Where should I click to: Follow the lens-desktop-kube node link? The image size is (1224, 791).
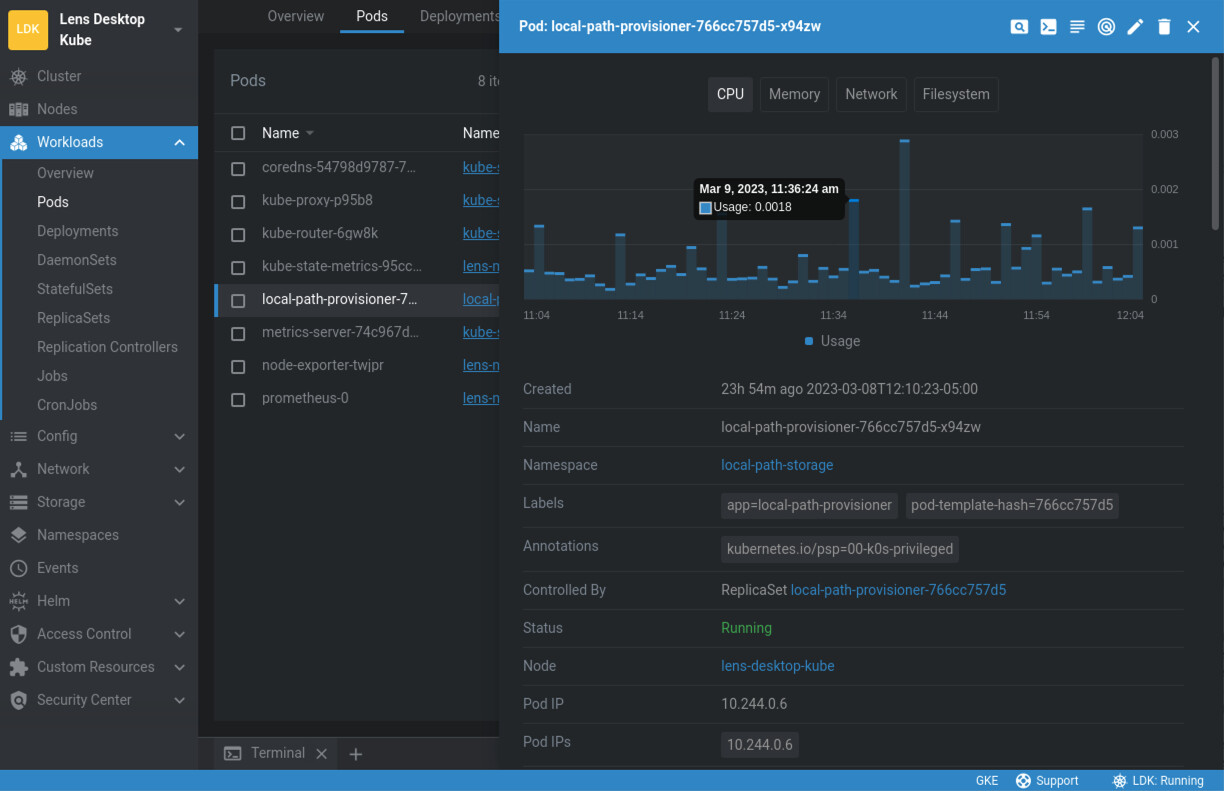[777, 666]
